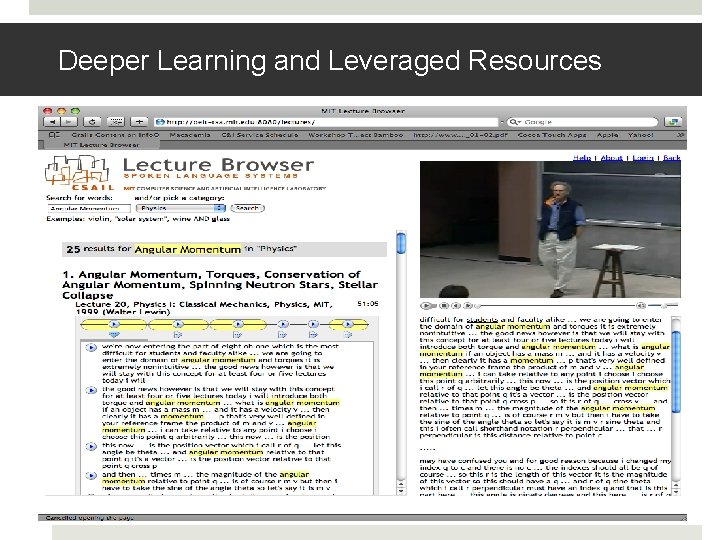Play the second highlighted timeline segment
This screenshot has width=720, height=540.
click(178, 325)
